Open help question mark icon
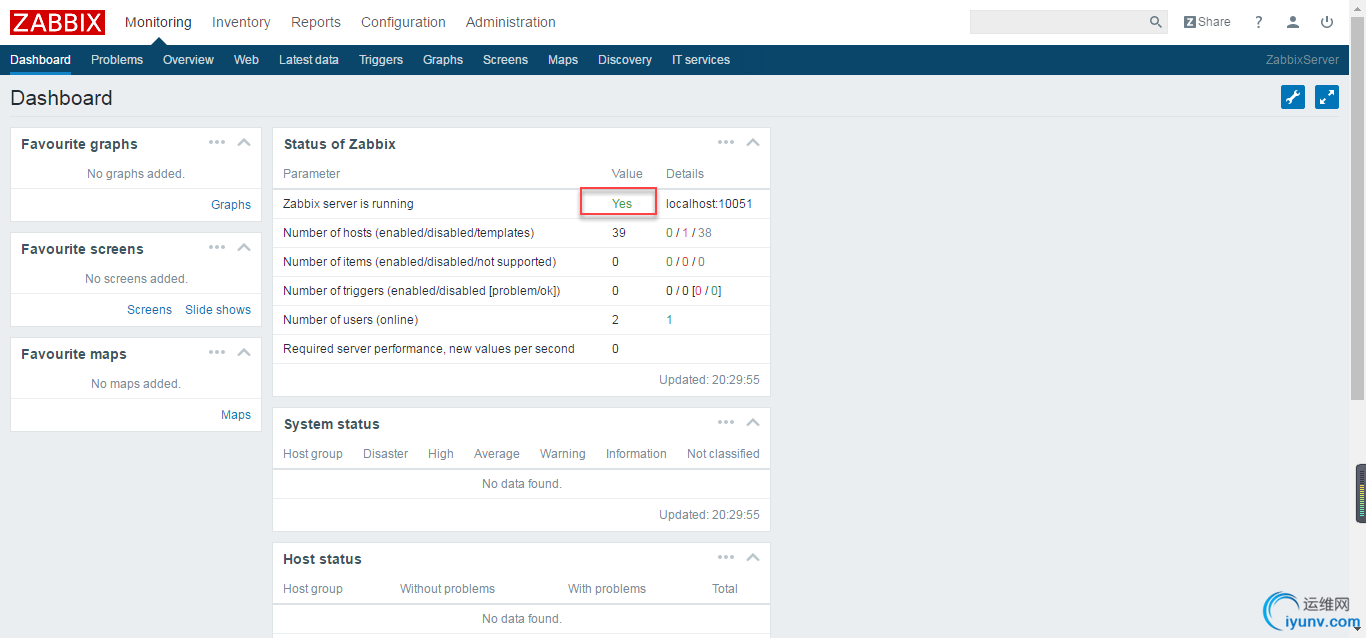1366x638 pixels. pyautogui.click(x=1259, y=22)
